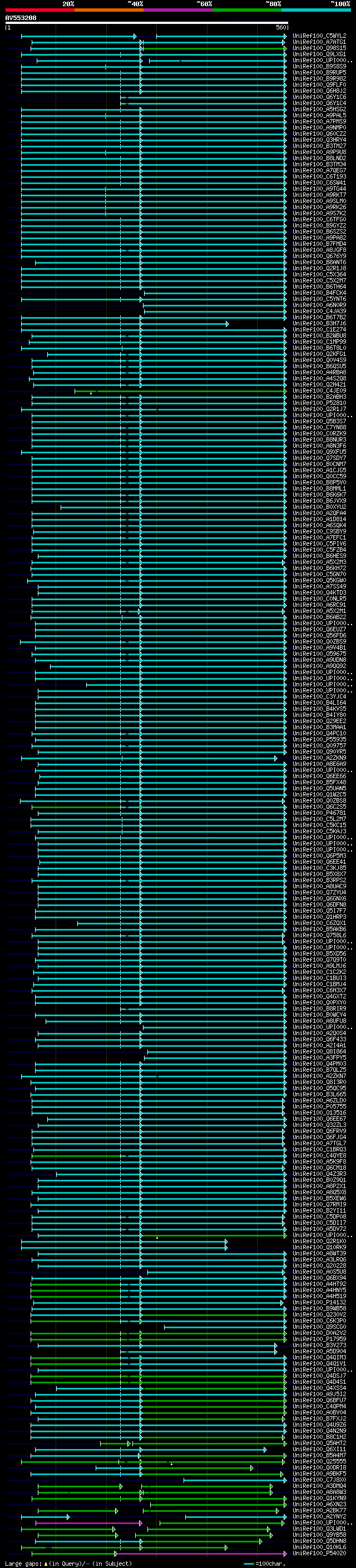The width and height of the screenshot is (356, 1568).
Task: Open hit UniRef100_P46781
Action: 319,813
